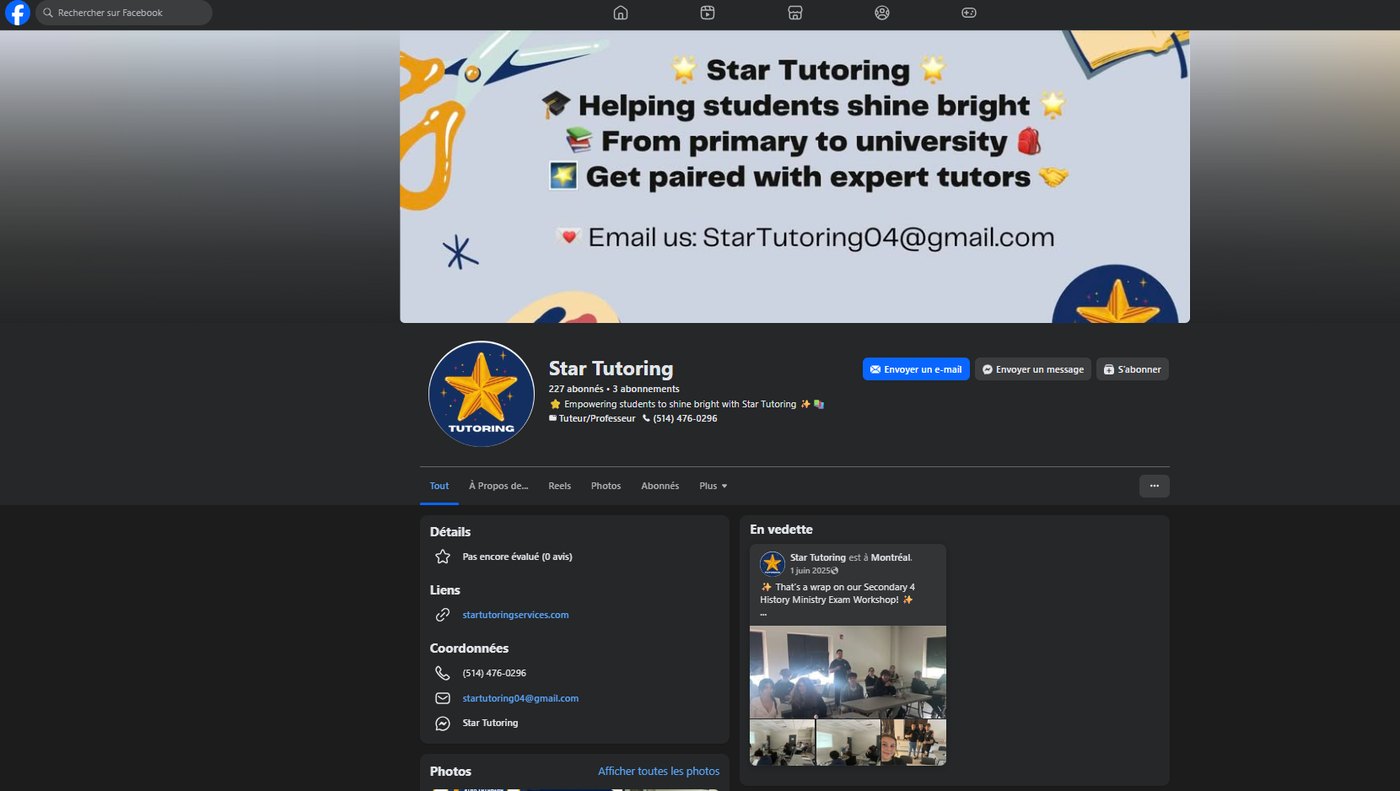Click the Envoyer un message button
This screenshot has width=1400, height=791.
(x=1033, y=369)
